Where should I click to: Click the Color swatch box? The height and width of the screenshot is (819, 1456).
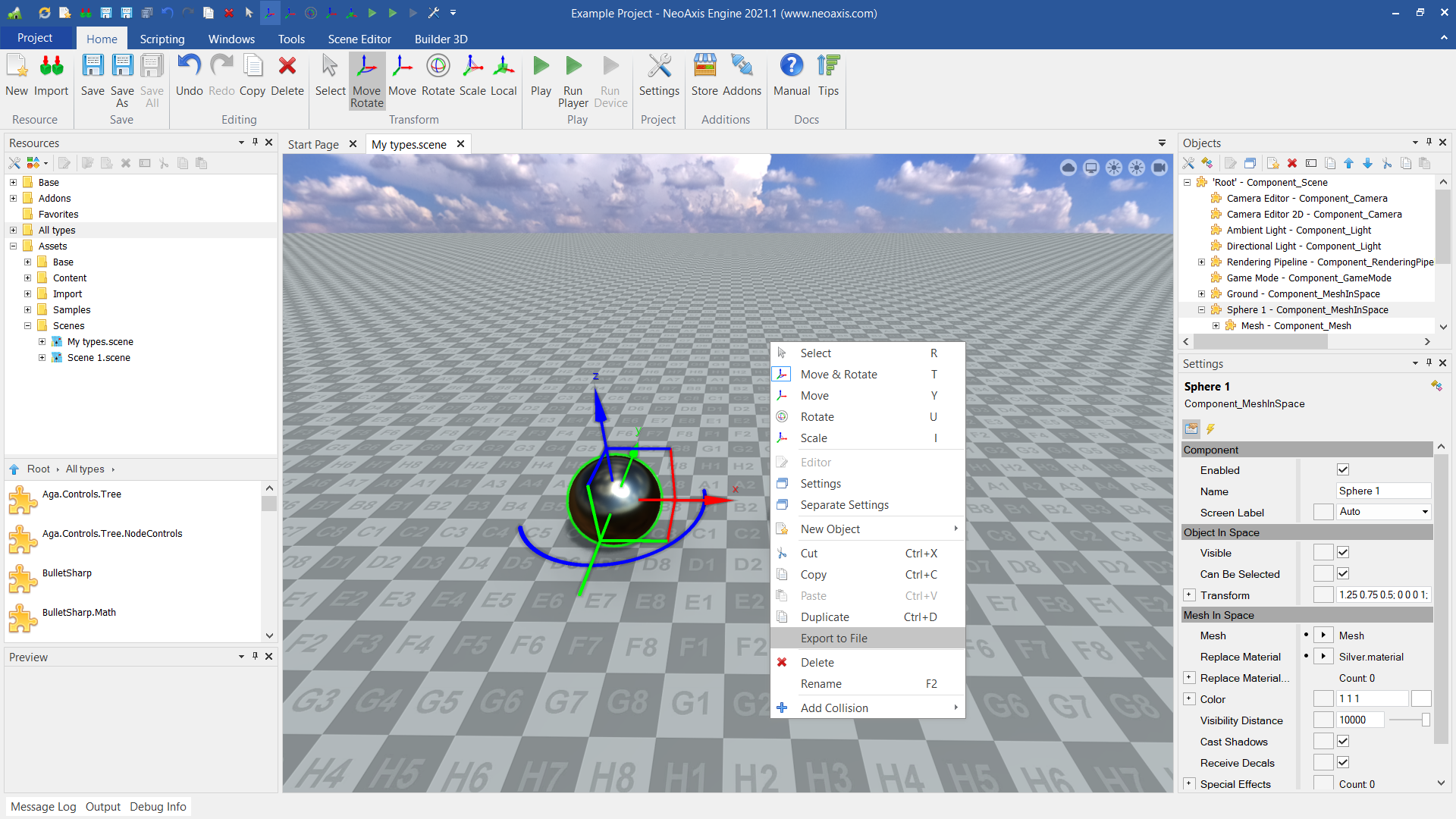1421,699
